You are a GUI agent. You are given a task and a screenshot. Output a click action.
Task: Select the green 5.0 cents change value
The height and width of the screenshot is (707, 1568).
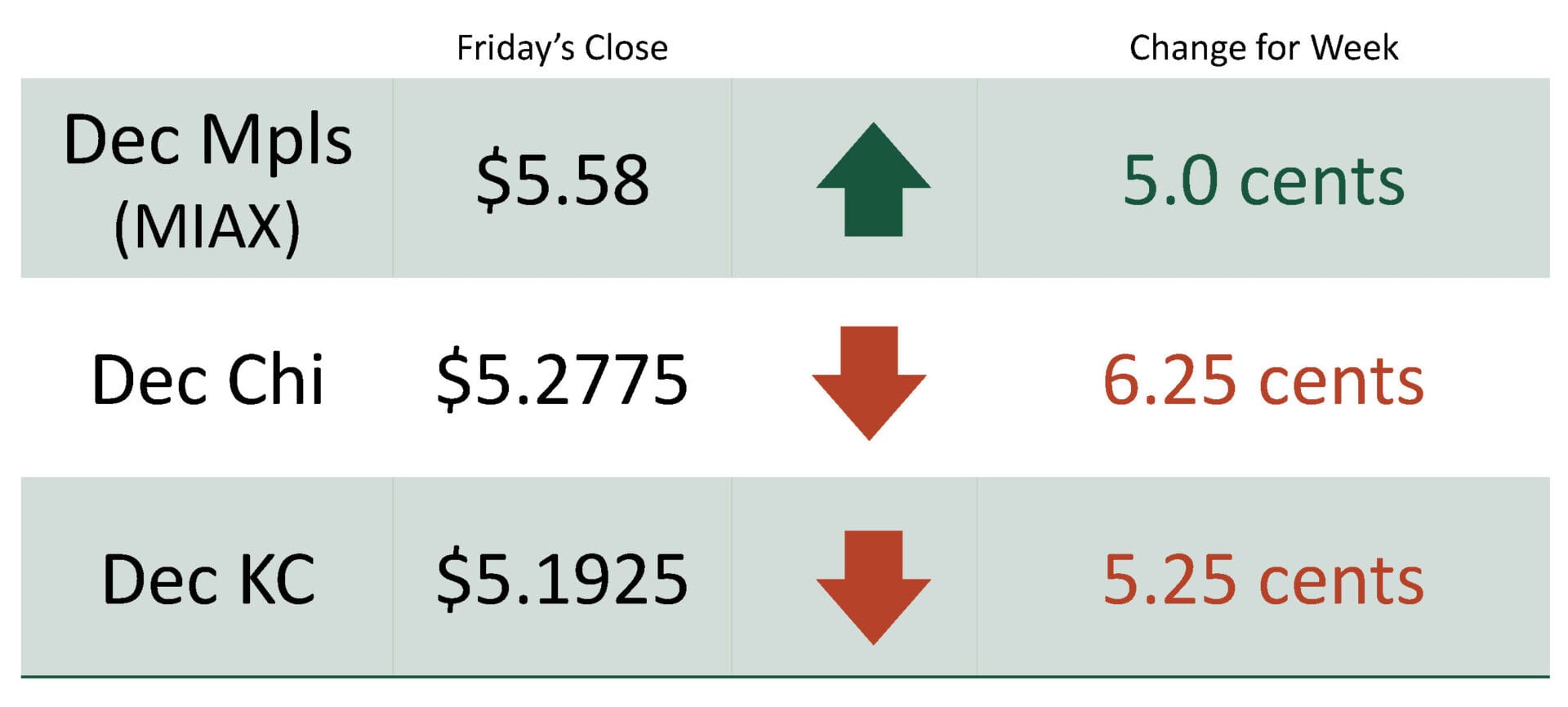(x=1263, y=180)
